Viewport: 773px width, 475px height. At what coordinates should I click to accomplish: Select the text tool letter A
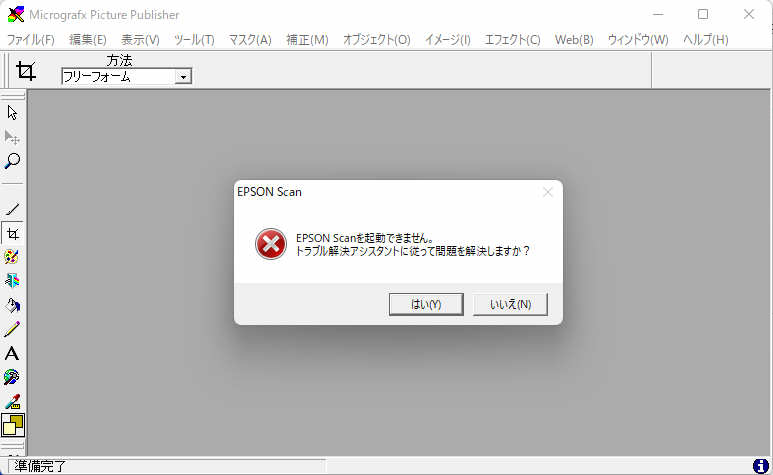pyautogui.click(x=12, y=353)
